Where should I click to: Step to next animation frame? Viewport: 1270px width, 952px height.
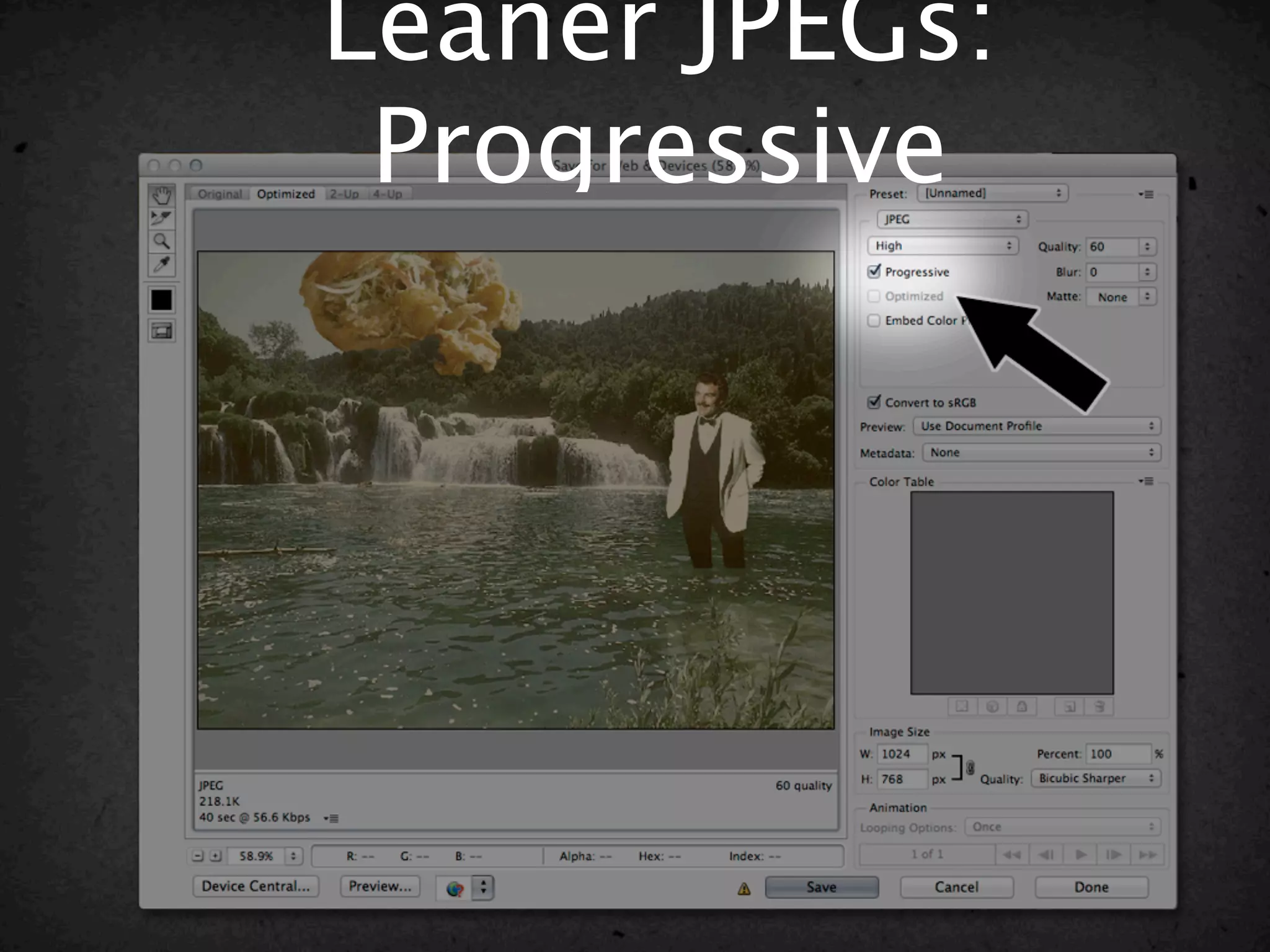click(1114, 855)
